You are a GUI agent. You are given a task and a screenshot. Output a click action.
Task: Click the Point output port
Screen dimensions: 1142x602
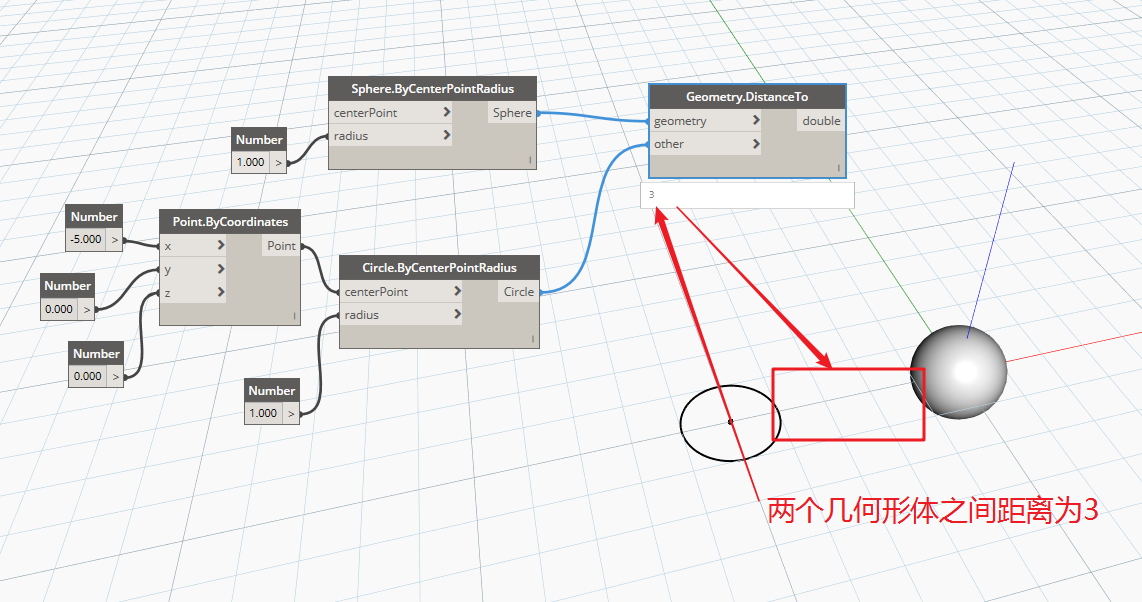coord(281,246)
